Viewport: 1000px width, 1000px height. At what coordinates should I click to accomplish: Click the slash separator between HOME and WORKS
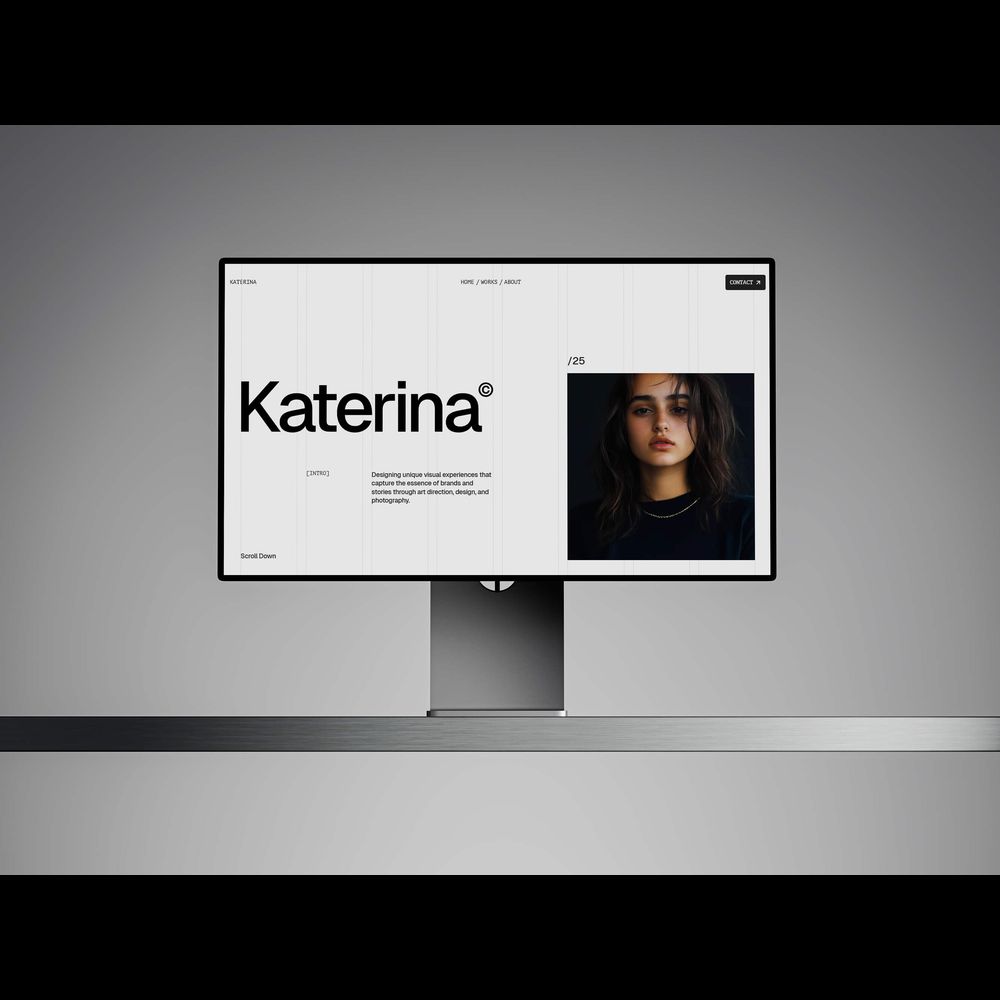pos(477,282)
